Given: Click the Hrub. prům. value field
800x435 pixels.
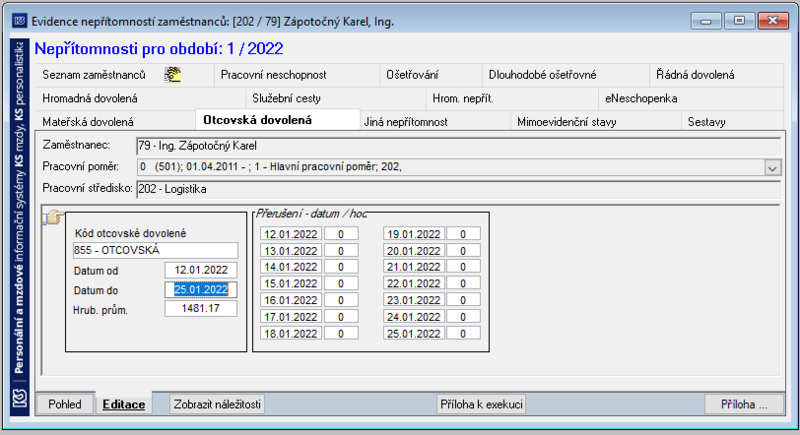Looking at the screenshot, I should click(x=201, y=309).
